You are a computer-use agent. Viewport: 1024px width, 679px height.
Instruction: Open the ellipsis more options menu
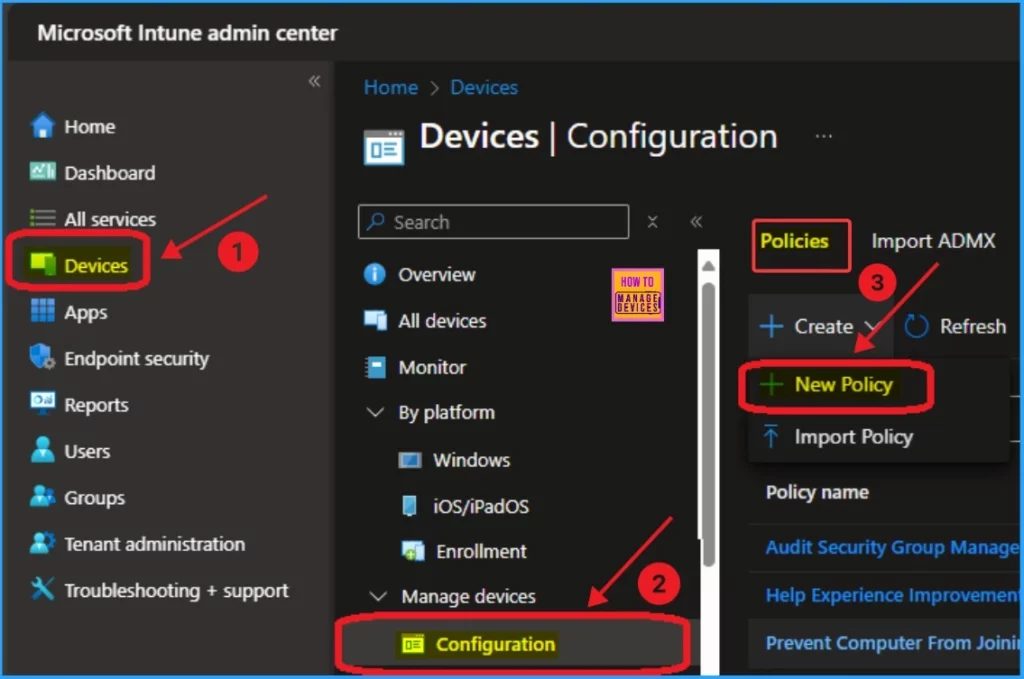click(824, 136)
